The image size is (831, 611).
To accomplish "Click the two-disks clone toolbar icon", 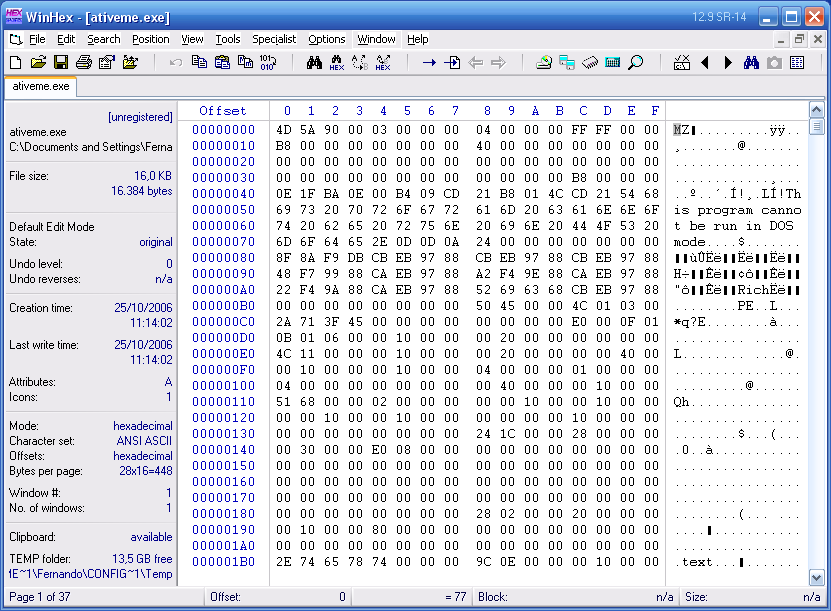I will [x=567, y=63].
